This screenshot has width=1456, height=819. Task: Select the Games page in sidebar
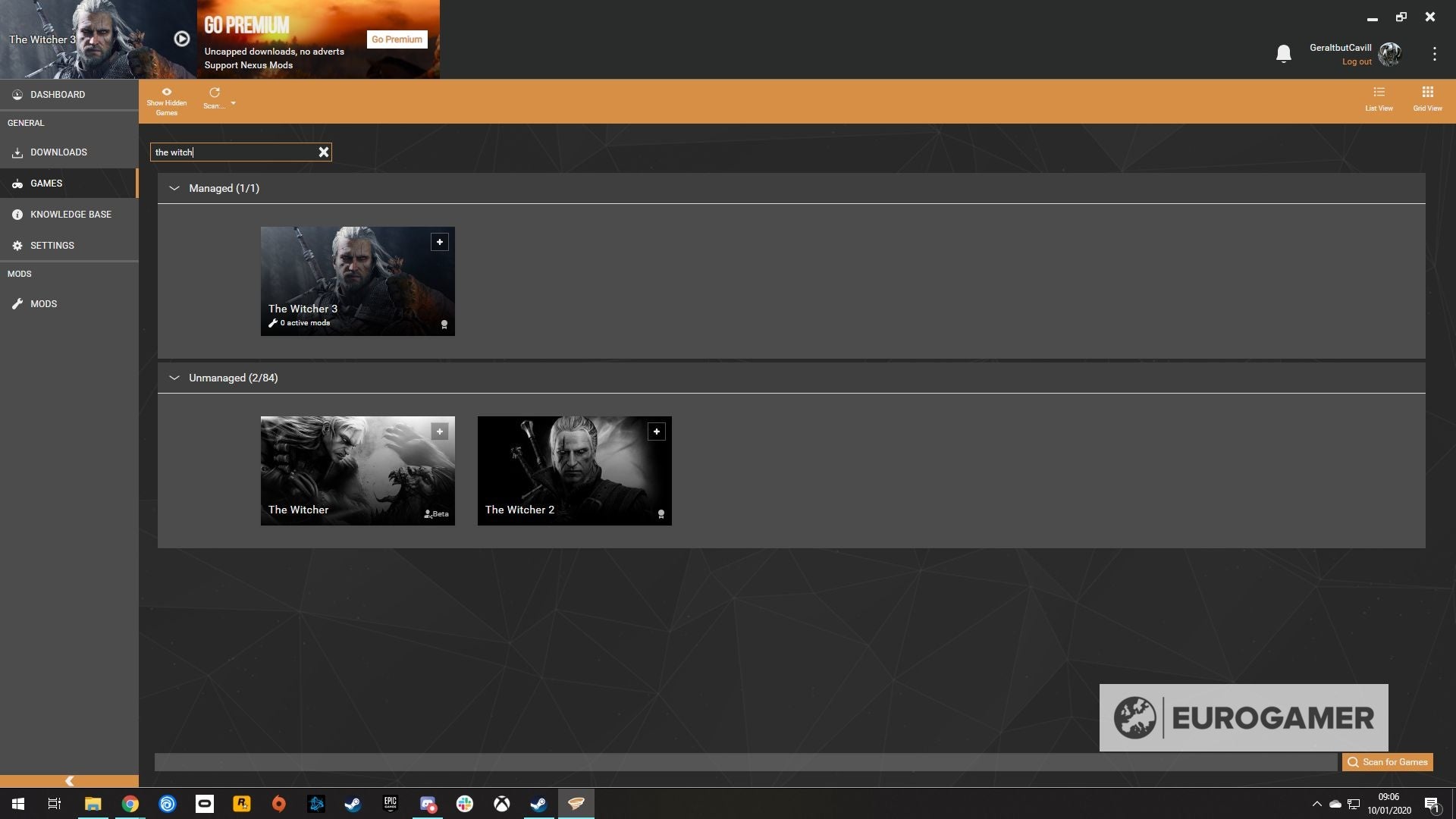[x=69, y=184]
